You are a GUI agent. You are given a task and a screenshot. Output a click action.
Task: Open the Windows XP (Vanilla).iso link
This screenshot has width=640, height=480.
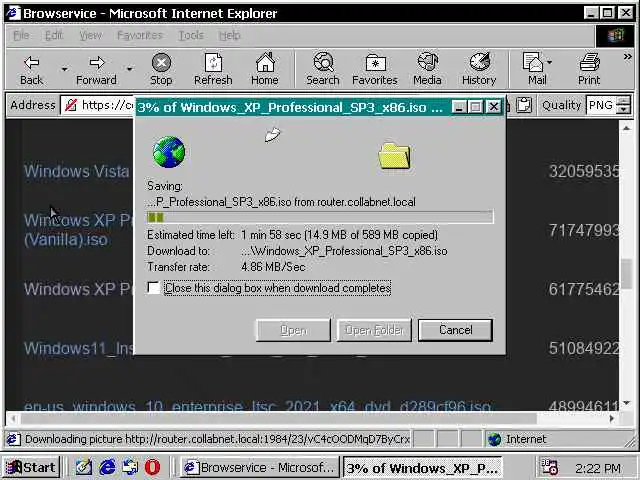tap(78, 230)
